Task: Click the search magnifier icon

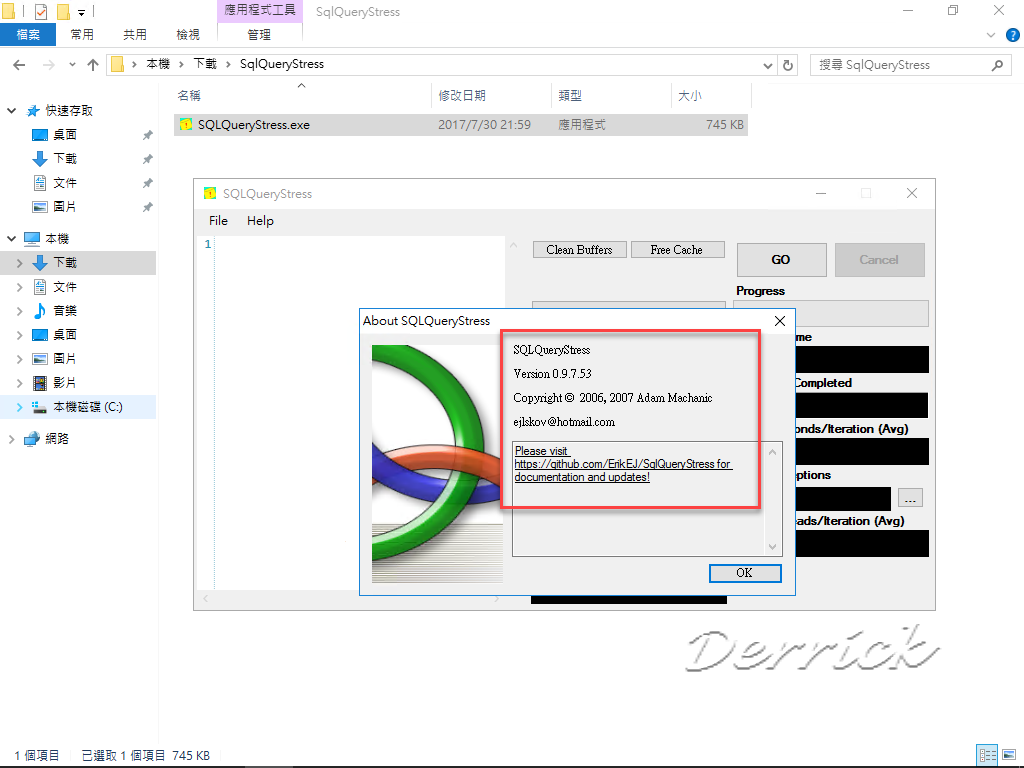Action: (x=997, y=65)
